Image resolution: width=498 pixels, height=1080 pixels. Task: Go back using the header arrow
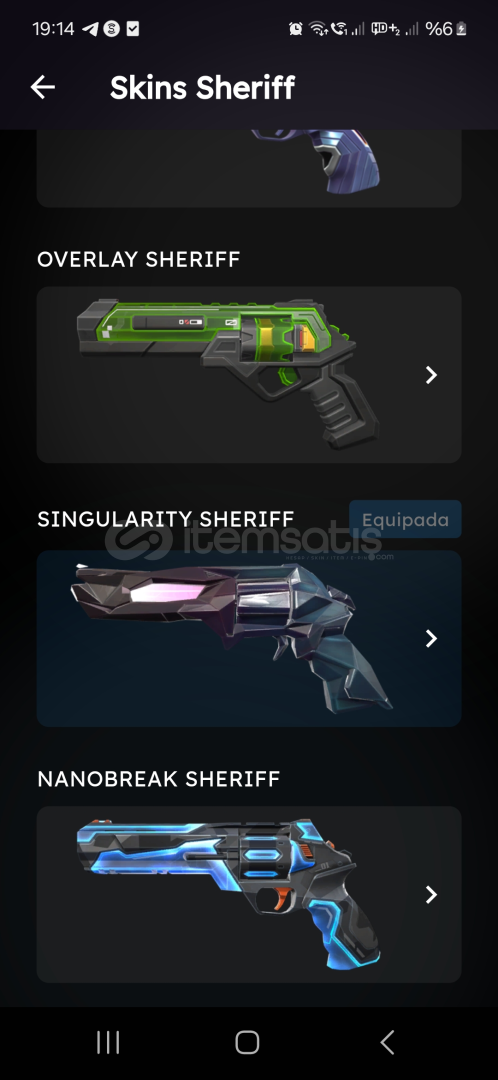[x=43, y=87]
